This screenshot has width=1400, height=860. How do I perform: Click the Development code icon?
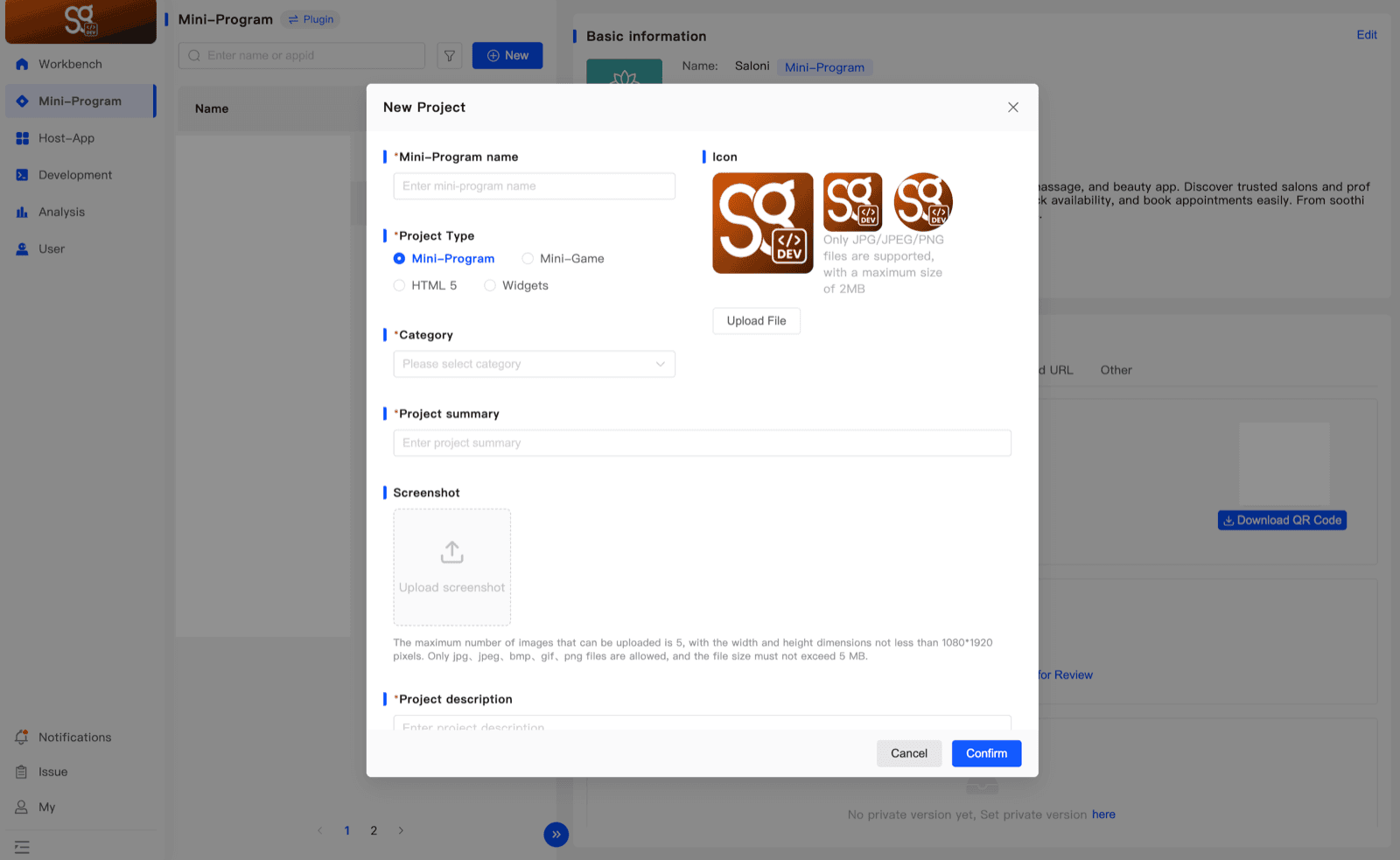pyautogui.click(x=22, y=175)
